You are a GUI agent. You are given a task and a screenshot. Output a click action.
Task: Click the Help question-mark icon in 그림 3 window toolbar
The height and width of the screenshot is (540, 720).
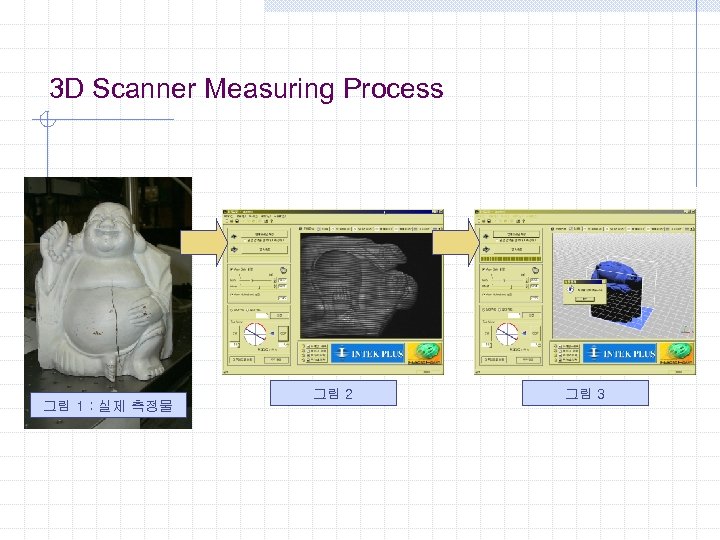[x=523, y=221]
